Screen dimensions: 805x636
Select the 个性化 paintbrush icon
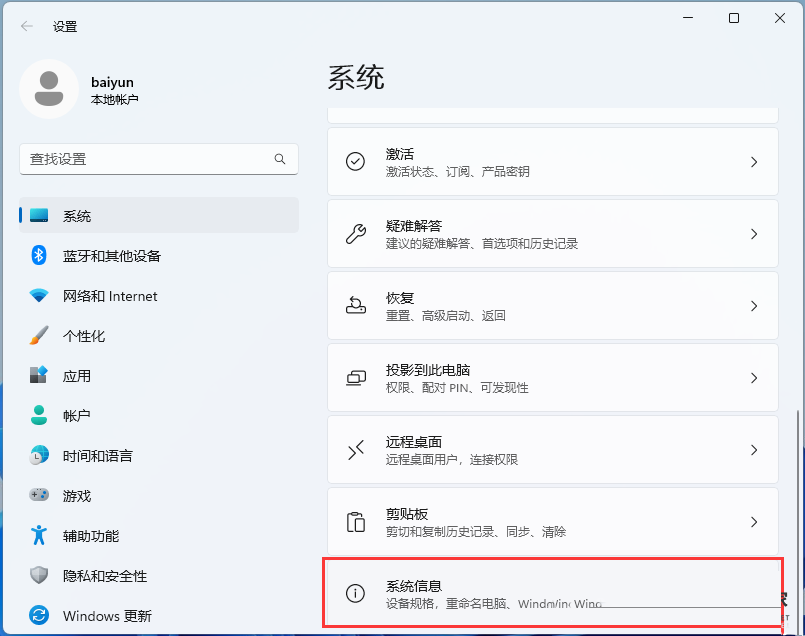pos(37,336)
